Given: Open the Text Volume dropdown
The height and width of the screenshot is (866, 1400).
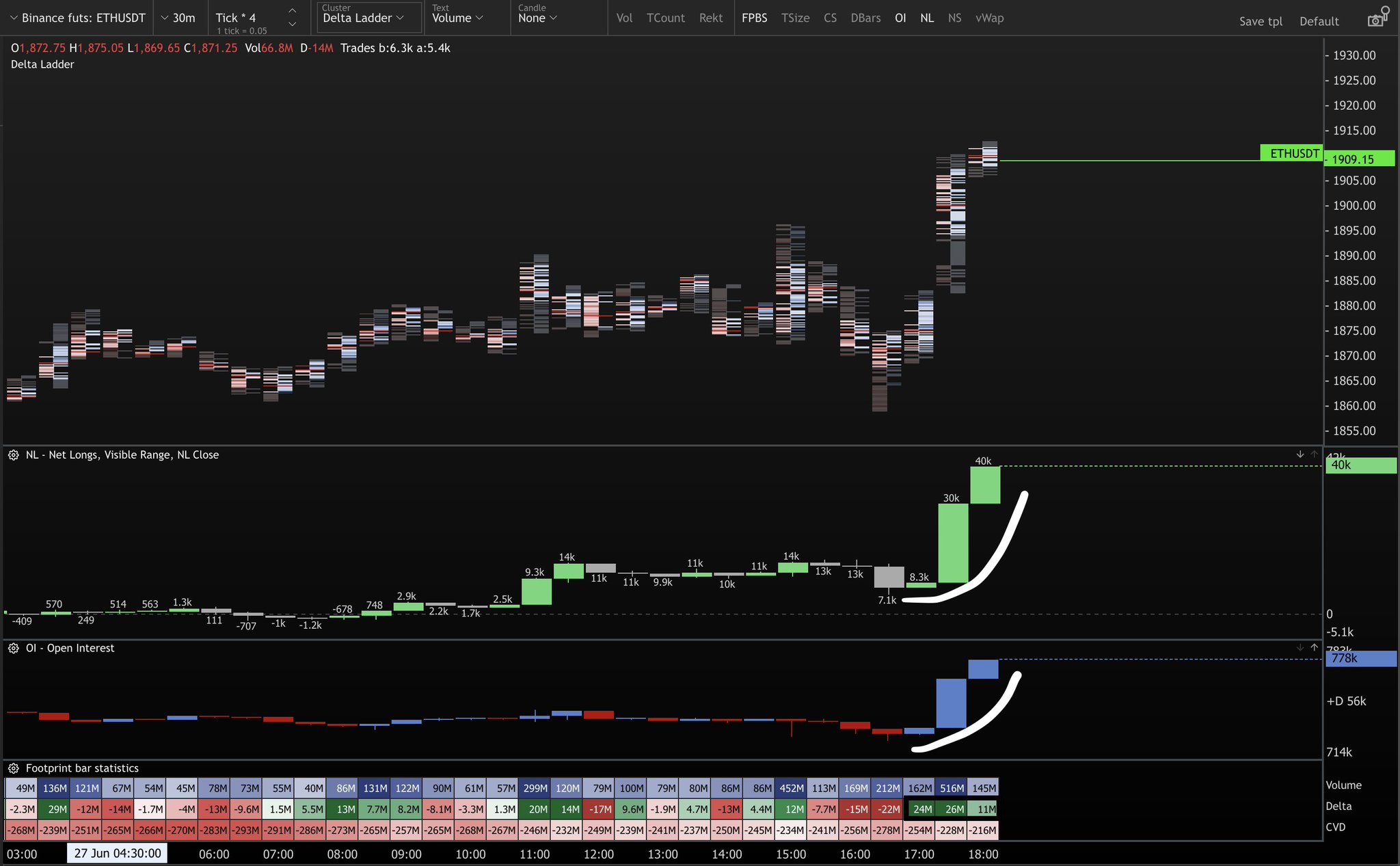Looking at the screenshot, I should click(x=457, y=18).
